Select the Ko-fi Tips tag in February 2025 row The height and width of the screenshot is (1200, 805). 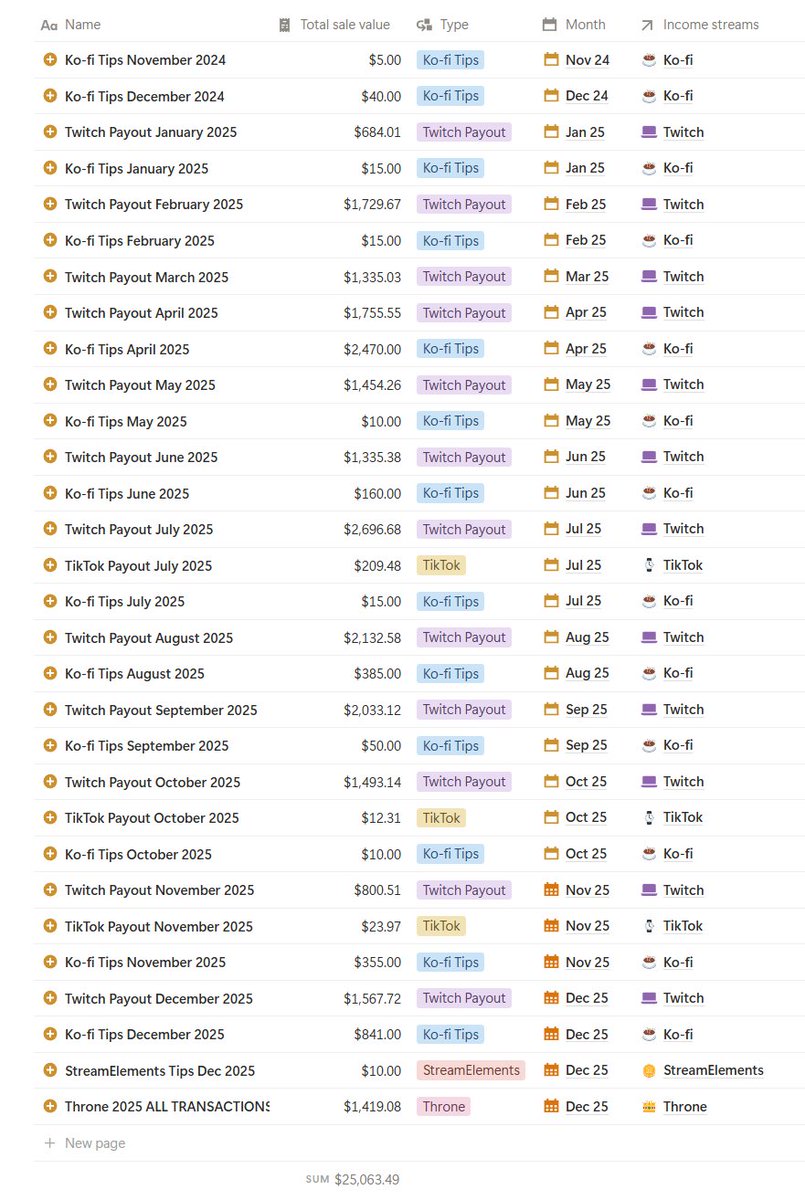[450, 240]
